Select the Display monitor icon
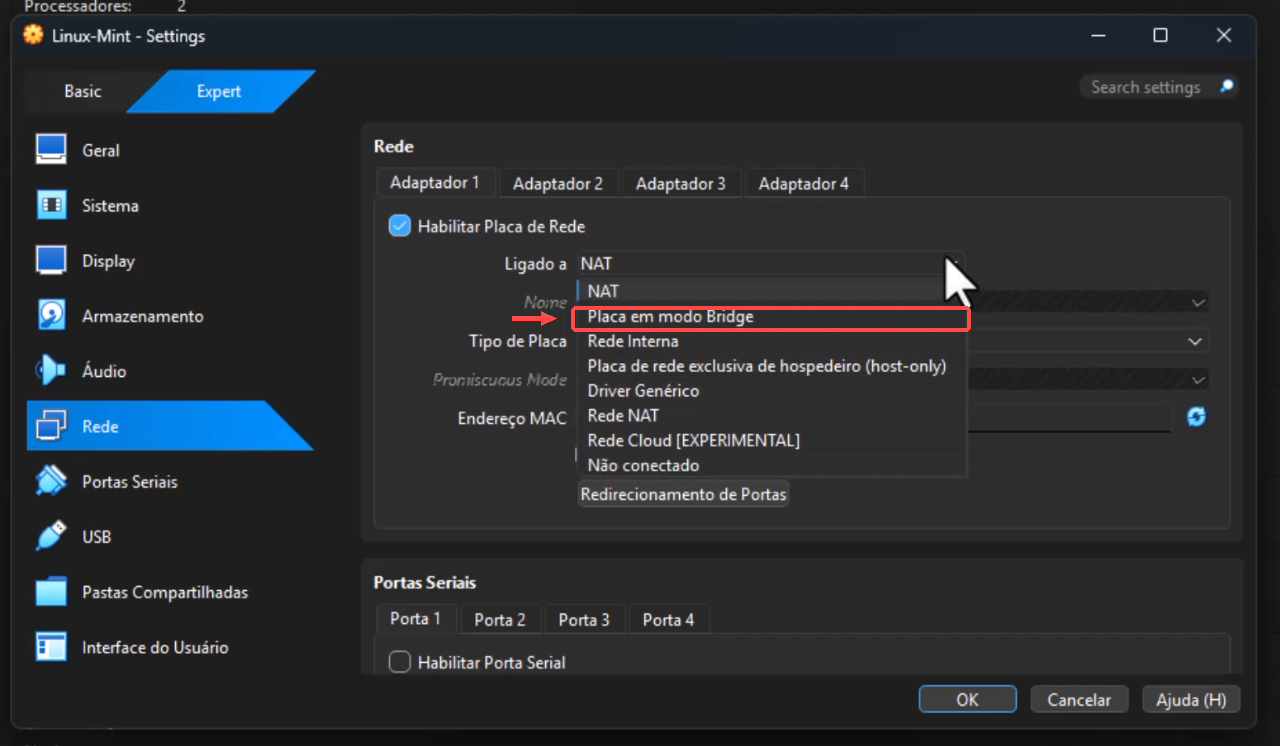Viewport: 1280px width, 746px height. 51,260
